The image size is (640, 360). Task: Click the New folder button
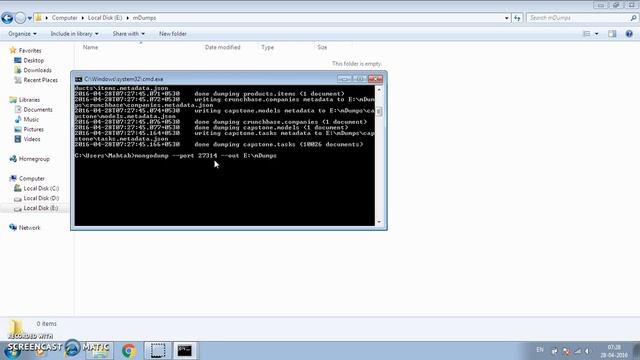coord(173,34)
